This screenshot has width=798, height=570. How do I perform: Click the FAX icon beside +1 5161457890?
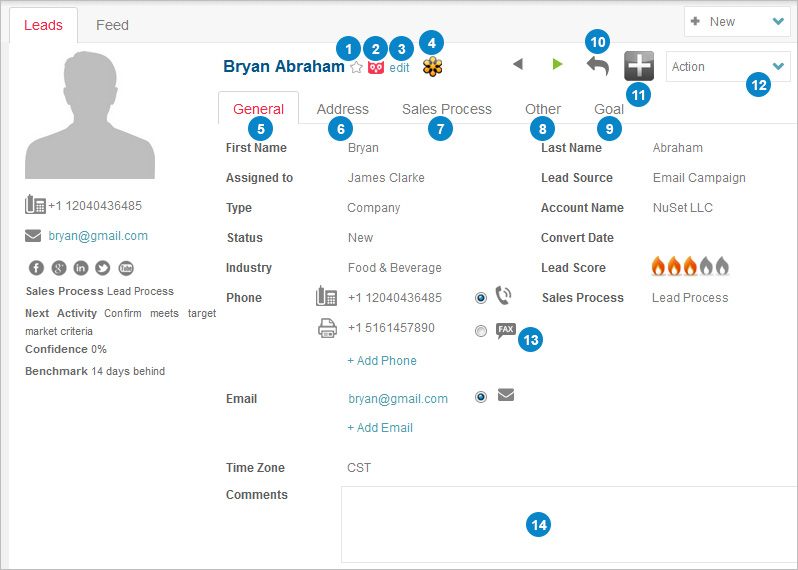point(506,331)
